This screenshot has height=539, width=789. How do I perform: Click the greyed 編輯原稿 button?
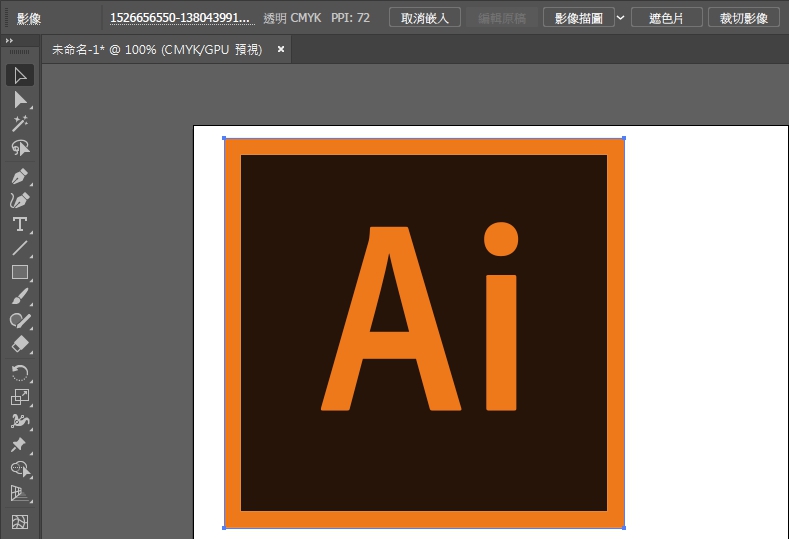pos(502,18)
